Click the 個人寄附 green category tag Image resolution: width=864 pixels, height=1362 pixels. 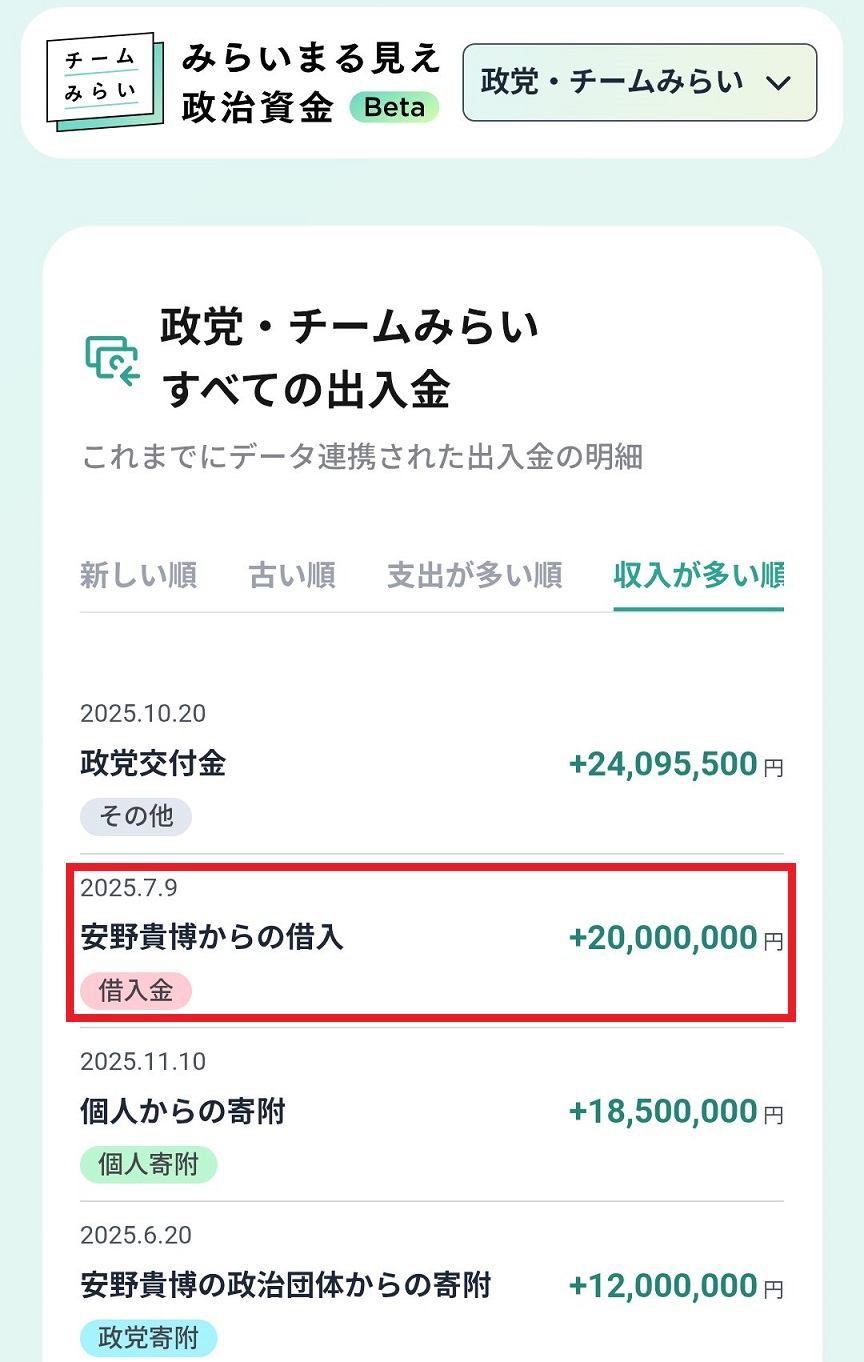(x=148, y=1164)
